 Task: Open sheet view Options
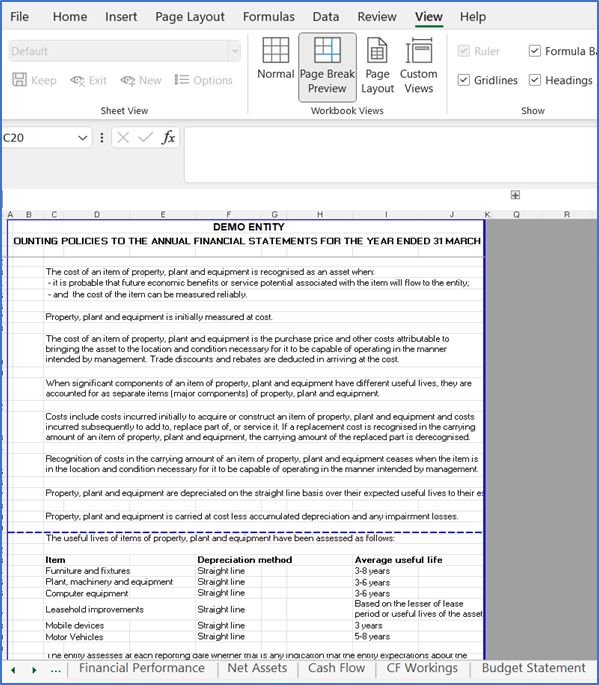pyautogui.click(x=204, y=80)
